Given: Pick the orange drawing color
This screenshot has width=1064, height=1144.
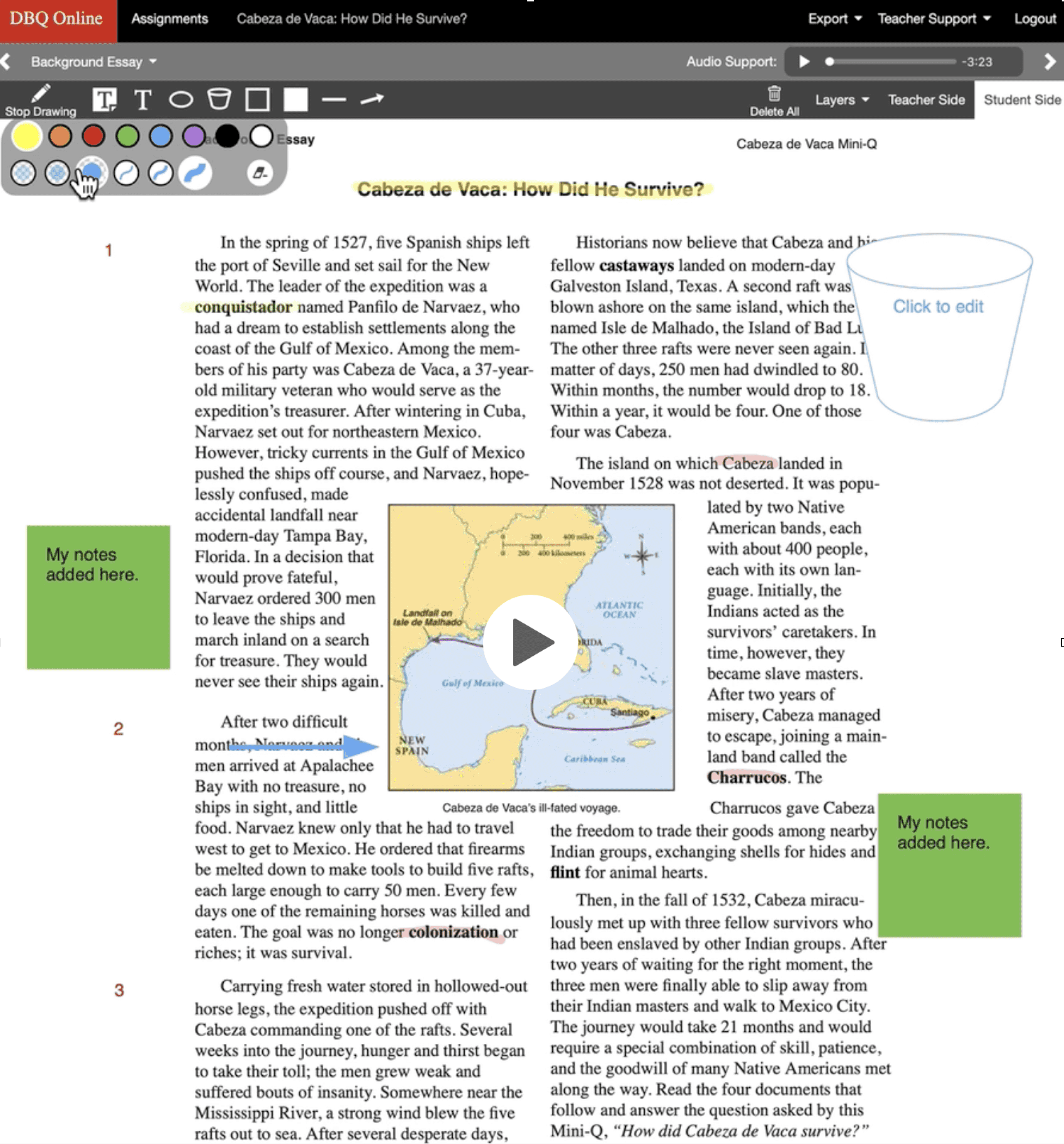Looking at the screenshot, I should click(x=60, y=136).
